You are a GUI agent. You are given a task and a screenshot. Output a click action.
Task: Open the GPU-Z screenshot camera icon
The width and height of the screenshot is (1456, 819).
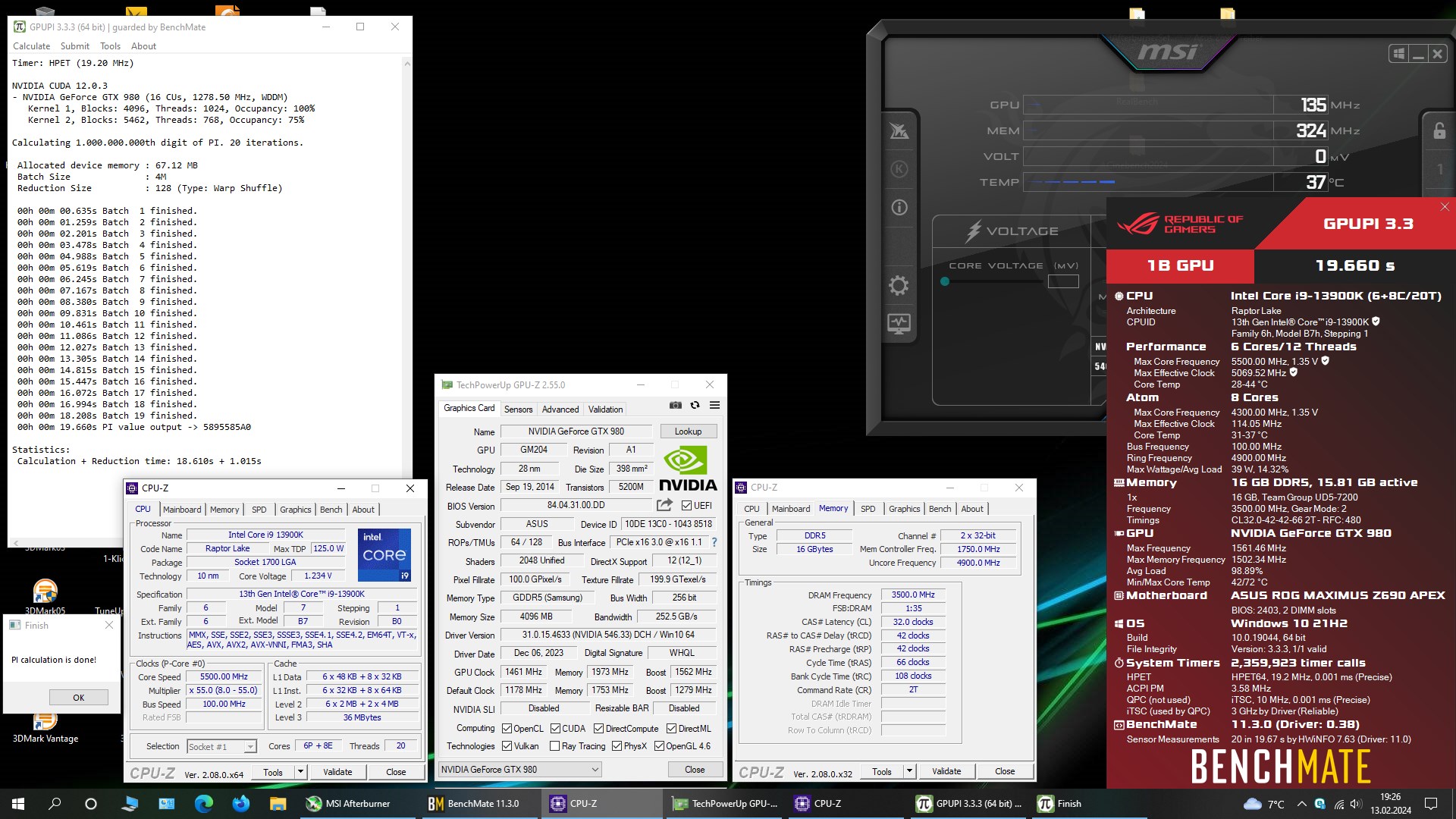coord(676,406)
